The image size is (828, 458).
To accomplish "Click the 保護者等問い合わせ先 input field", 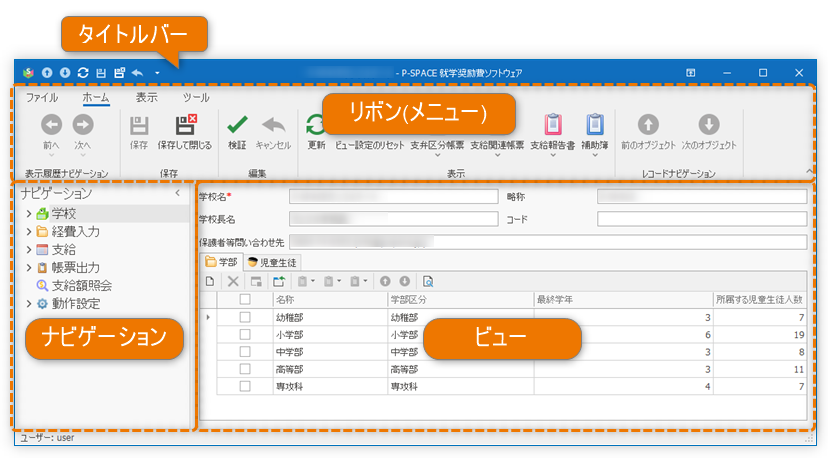I will click(x=548, y=242).
